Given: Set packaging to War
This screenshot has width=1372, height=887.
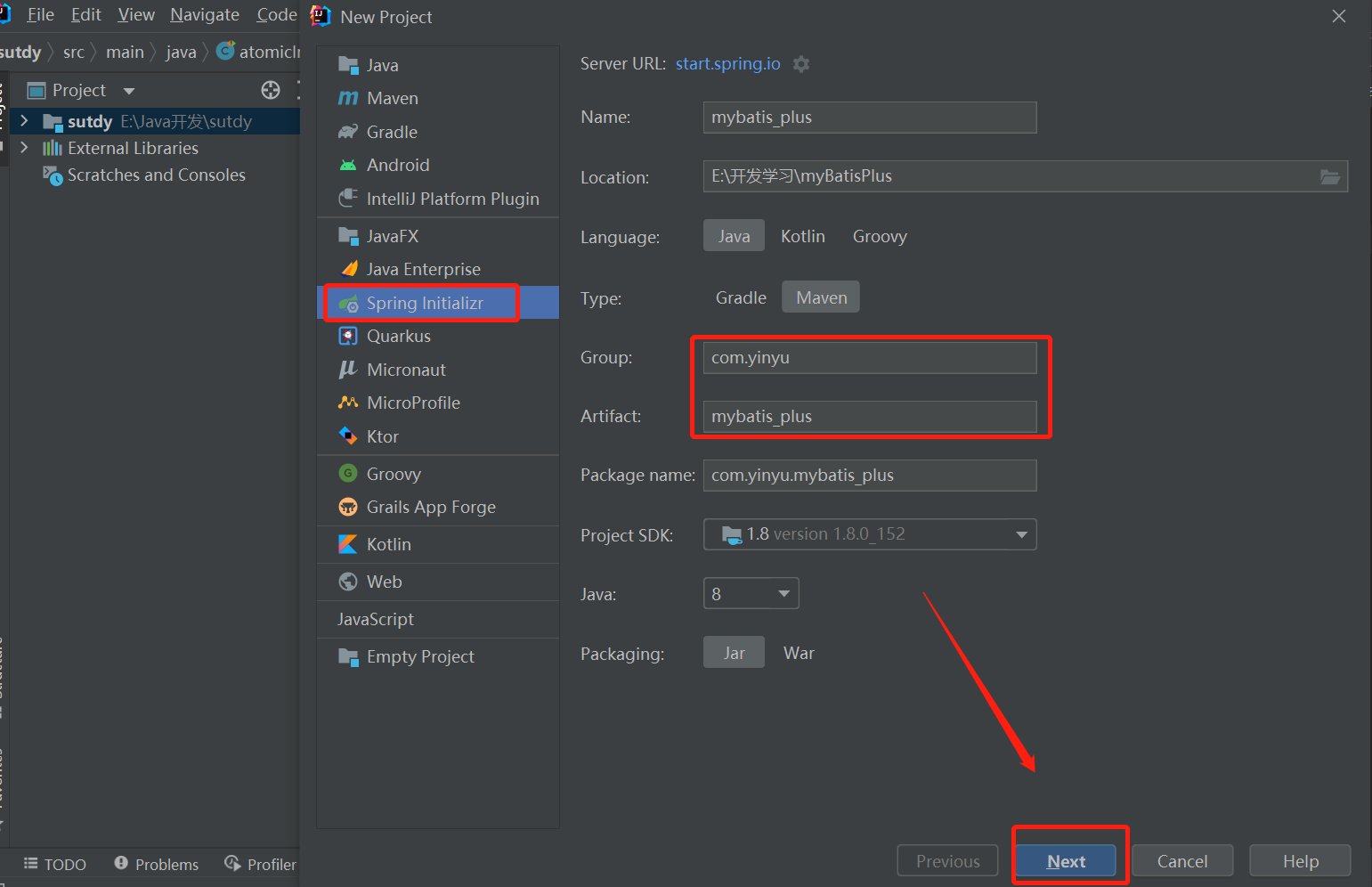Looking at the screenshot, I should coord(799,653).
